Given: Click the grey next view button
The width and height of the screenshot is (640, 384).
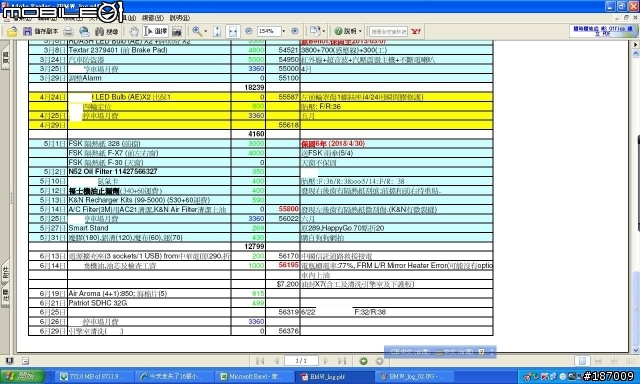Looking at the screenshot, I should pos(379,361).
